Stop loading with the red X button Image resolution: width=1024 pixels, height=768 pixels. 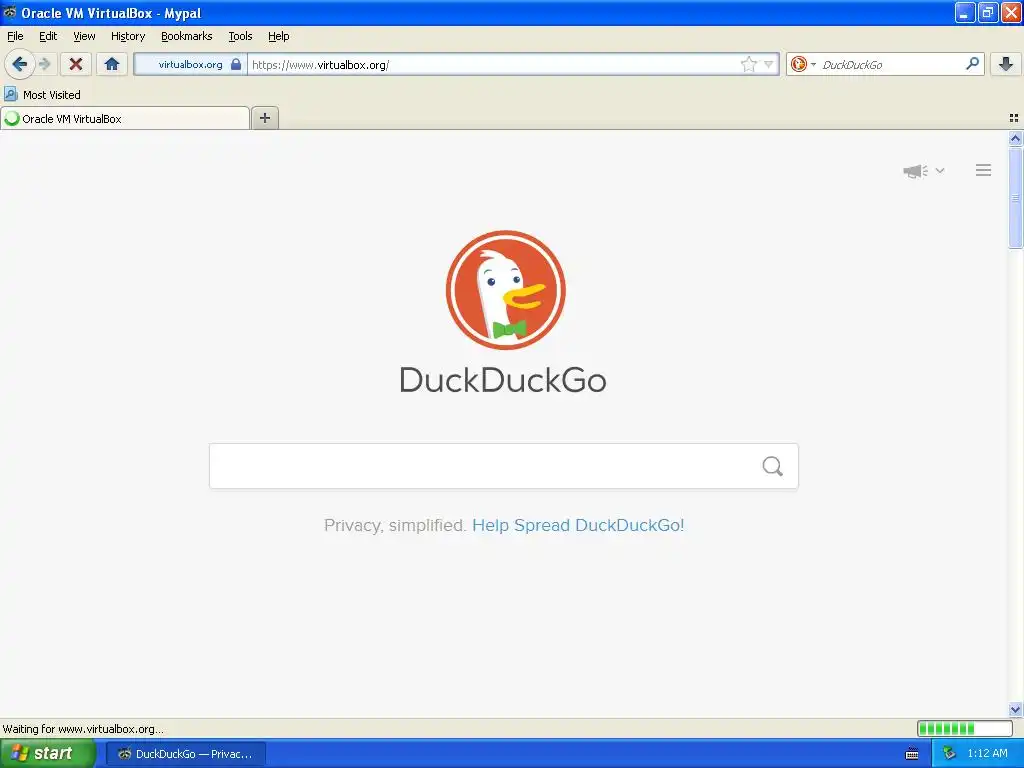coord(76,64)
